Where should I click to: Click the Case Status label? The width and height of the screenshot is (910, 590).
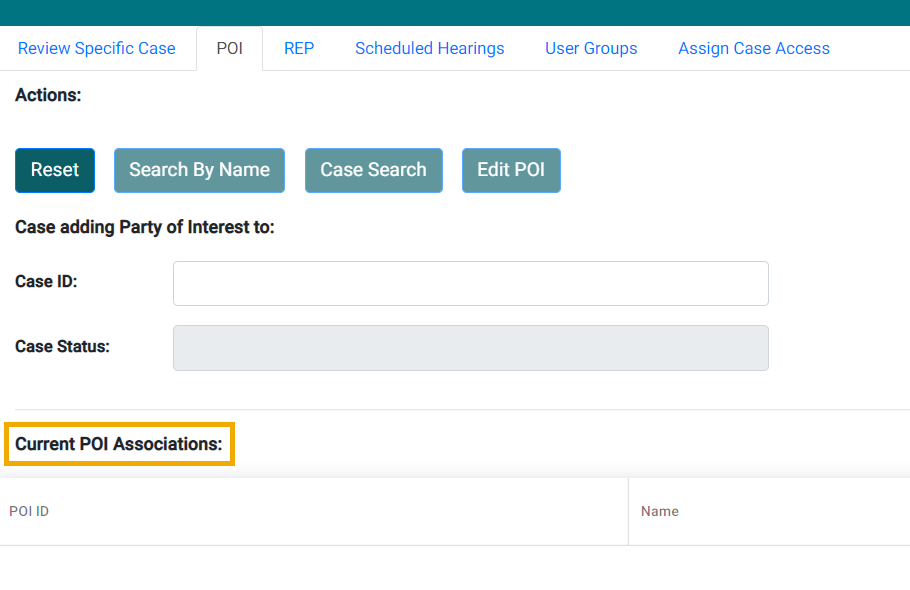pyautogui.click(x=62, y=347)
